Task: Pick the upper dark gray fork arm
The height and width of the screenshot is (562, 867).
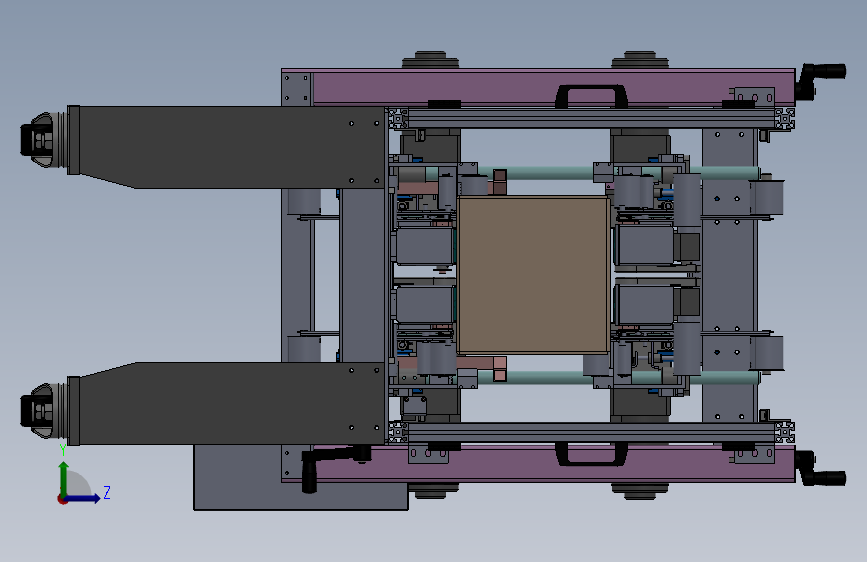Action: (227, 147)
